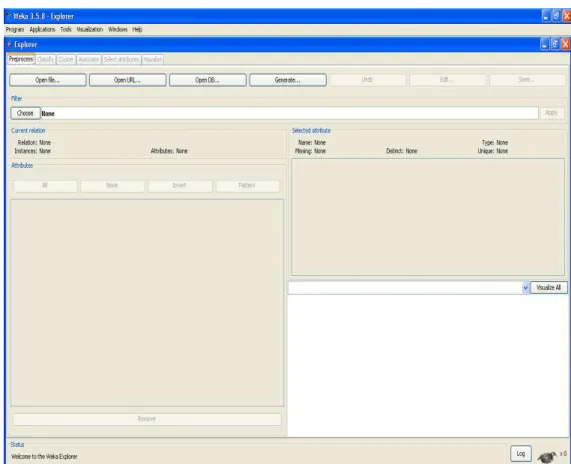This screenshot has width=571, height=464.
Task: Click the empty attributes list panel
Action: point(147,303)
